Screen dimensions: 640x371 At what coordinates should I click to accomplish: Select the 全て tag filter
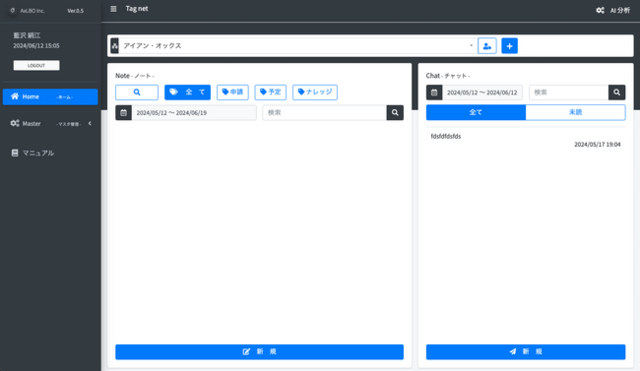187,92
